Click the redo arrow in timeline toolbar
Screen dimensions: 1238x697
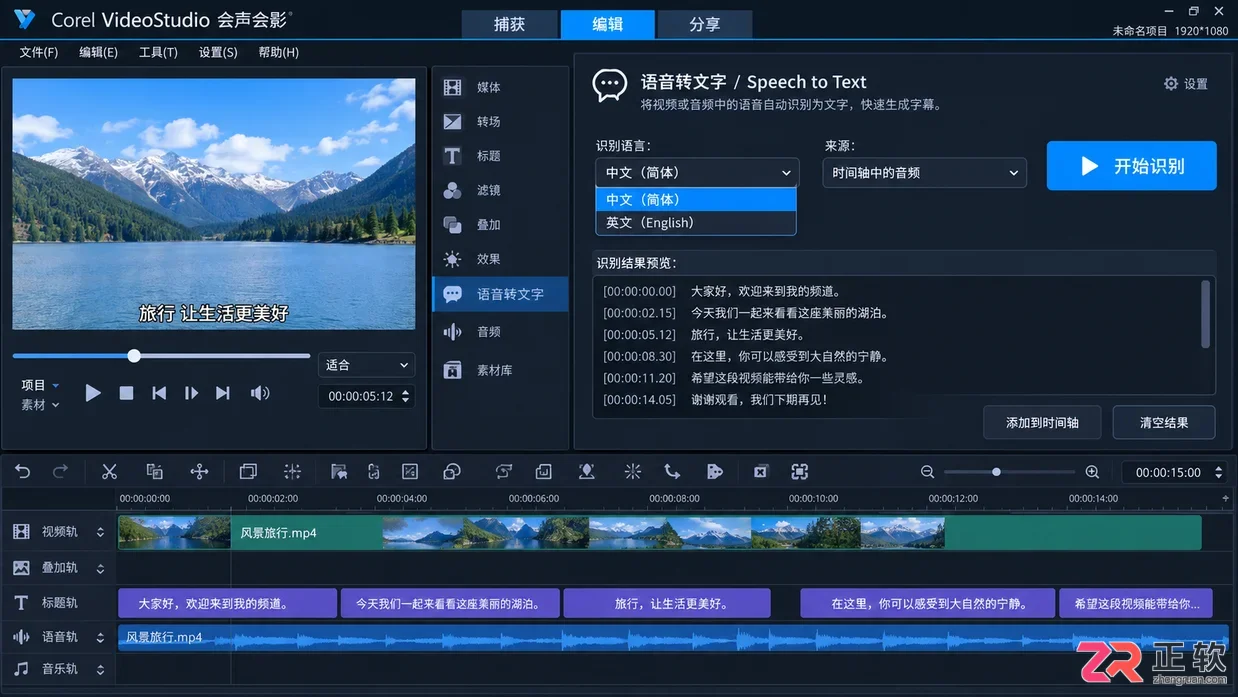[60, 472]
